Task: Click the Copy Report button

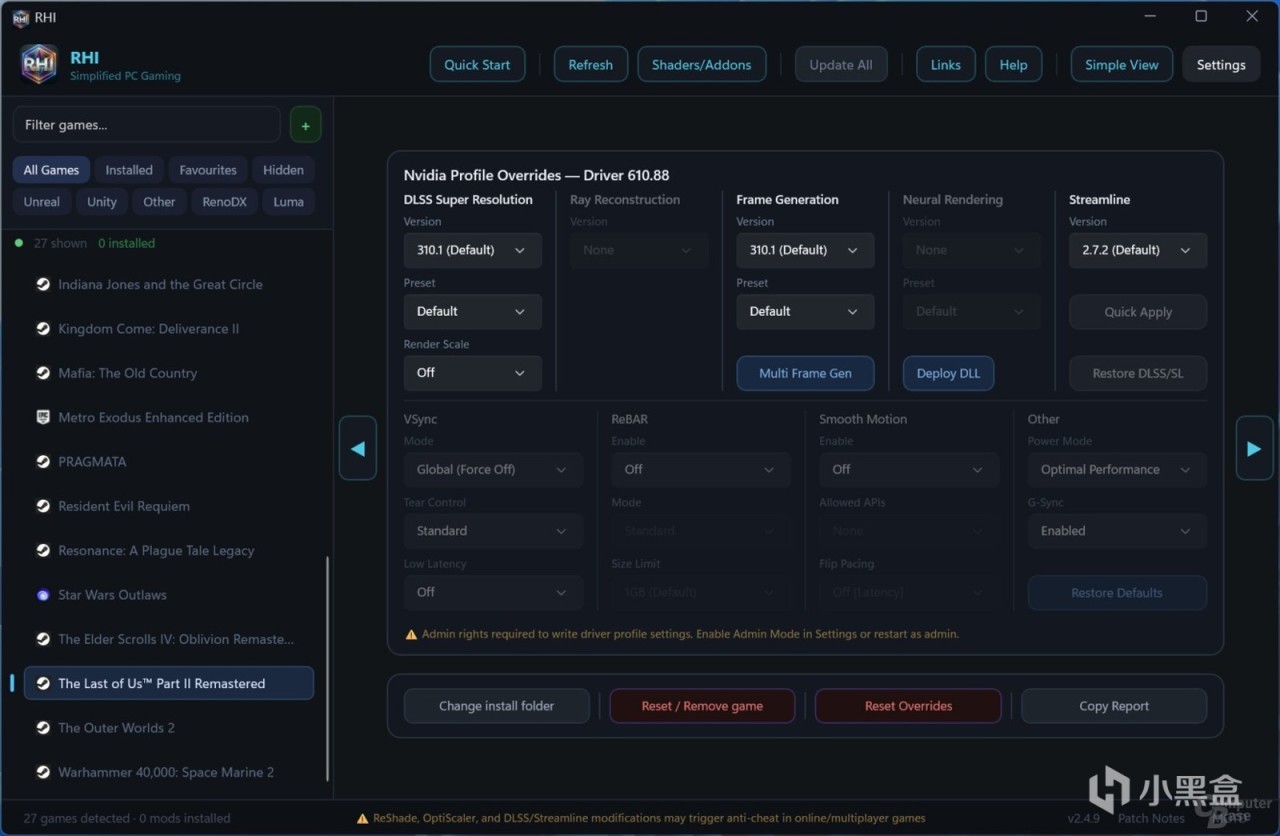Action: click(1114, 706)
